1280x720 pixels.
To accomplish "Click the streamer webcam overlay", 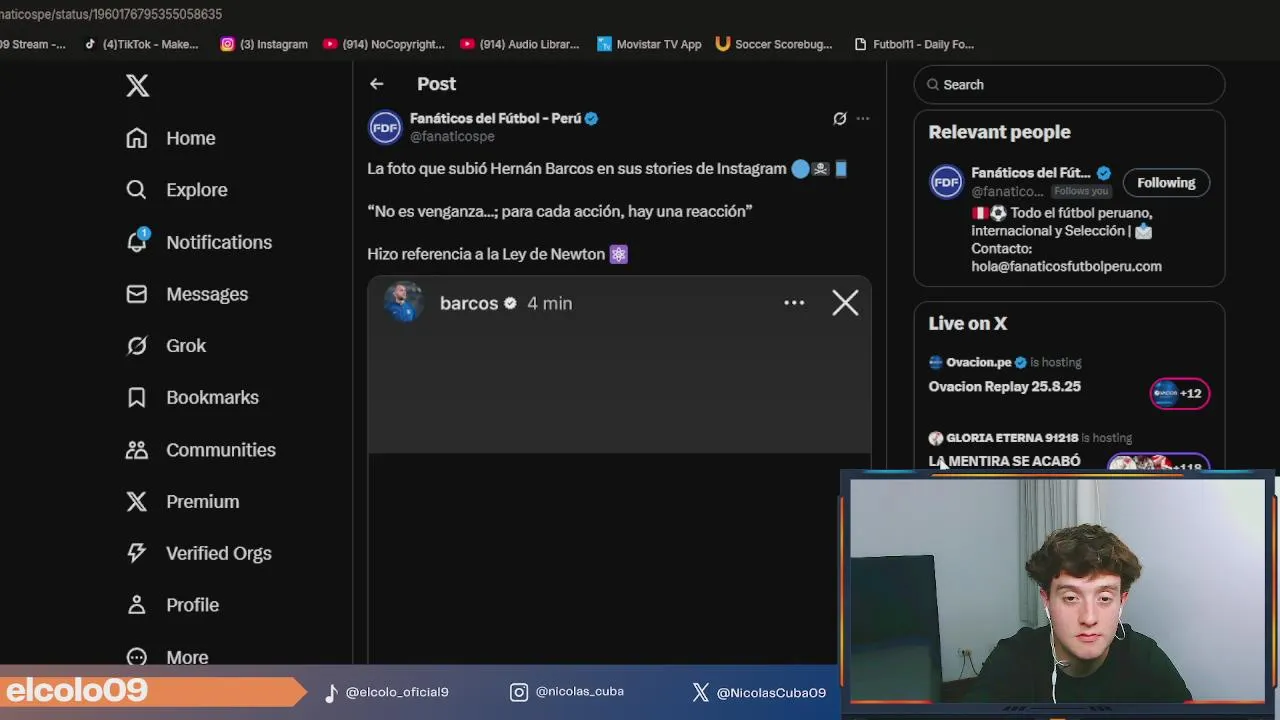I will [1057, 591].
